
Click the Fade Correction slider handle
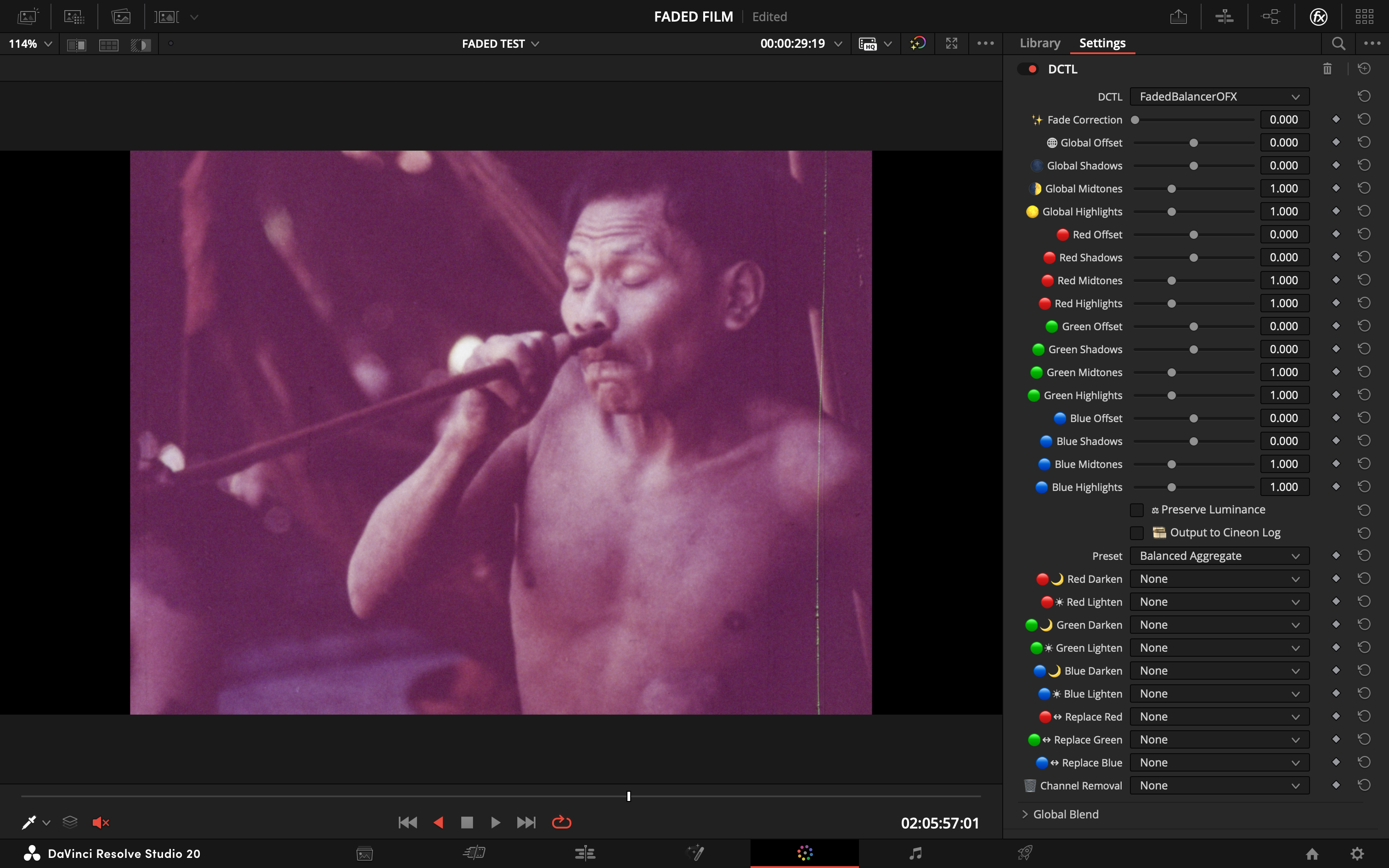tap(1135, 120)
